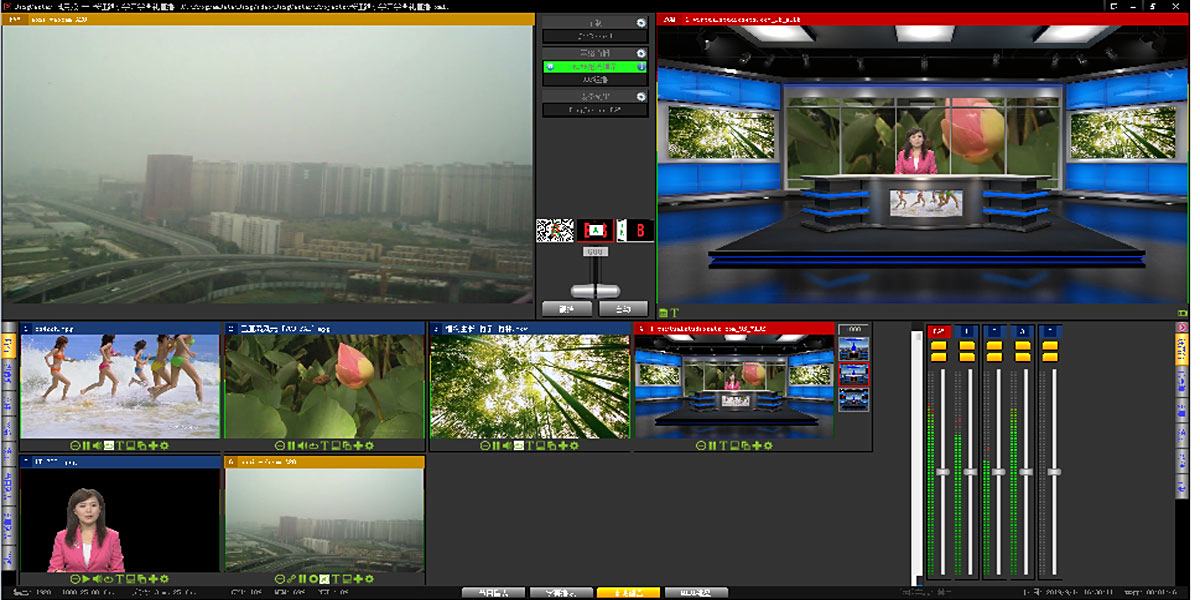The image size is (1200, 600).
Task: Open settings gear for bamboo forest source
Action: (x=575, y=446)
